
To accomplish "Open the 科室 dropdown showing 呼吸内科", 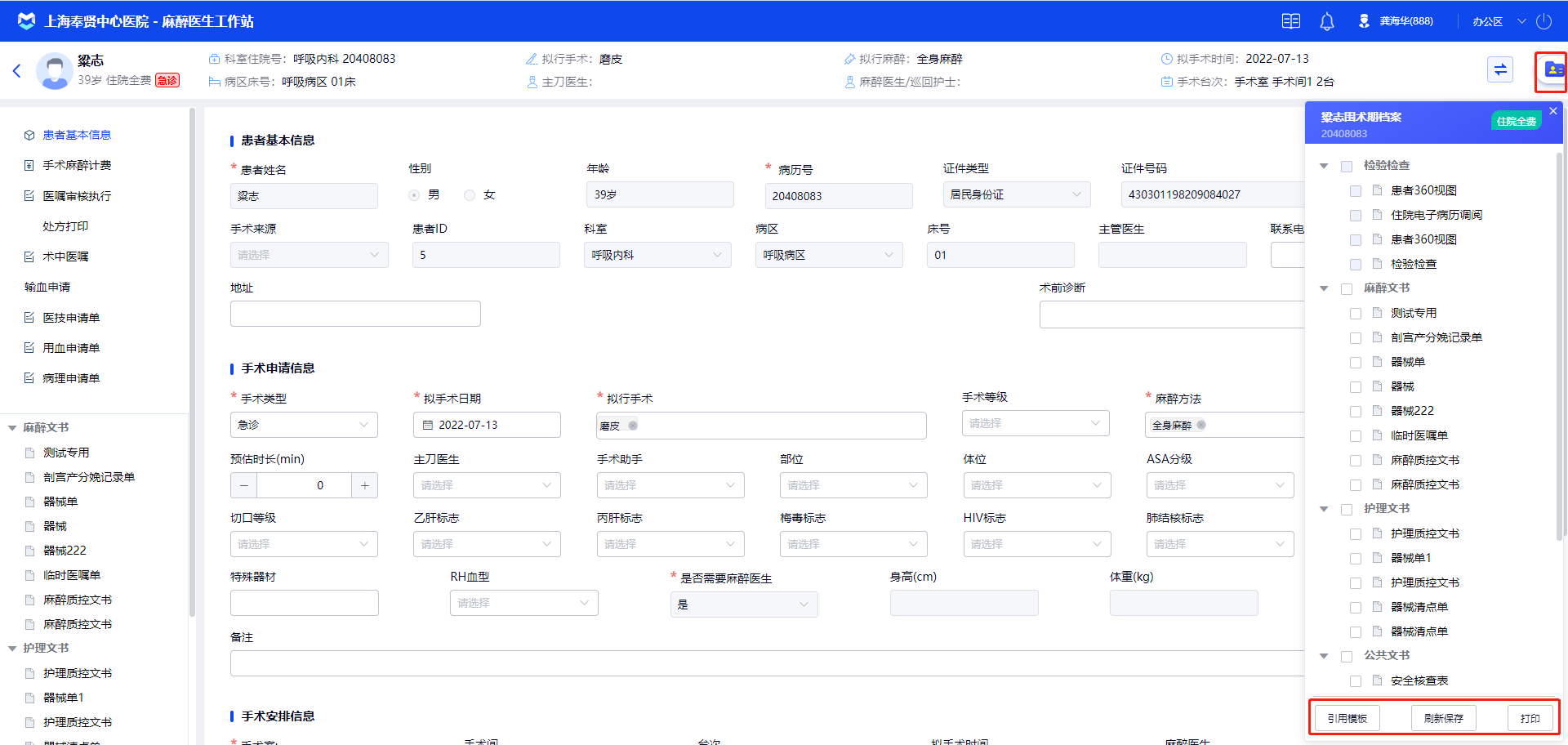I will [657, 255].
